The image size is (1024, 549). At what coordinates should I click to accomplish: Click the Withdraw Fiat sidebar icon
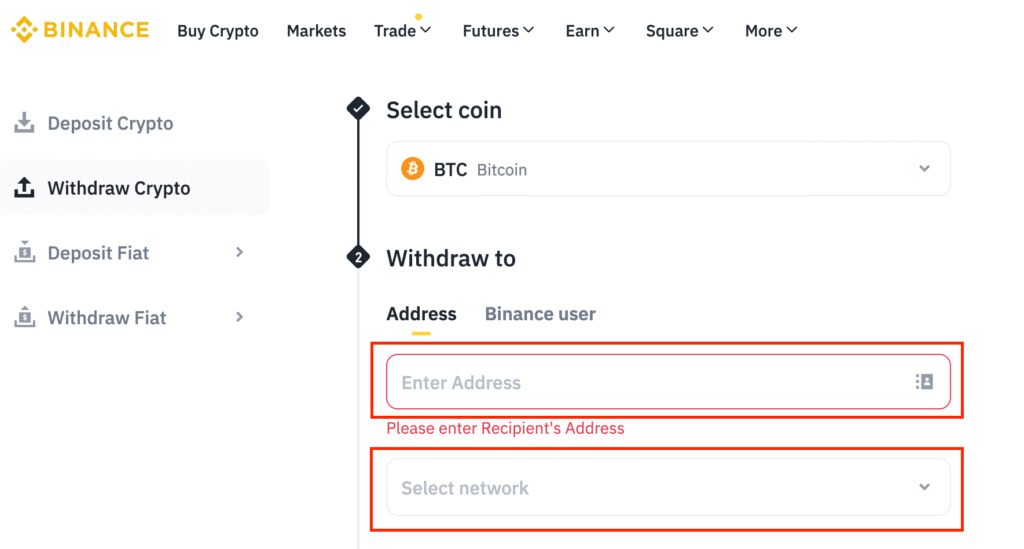pos(24,318)
